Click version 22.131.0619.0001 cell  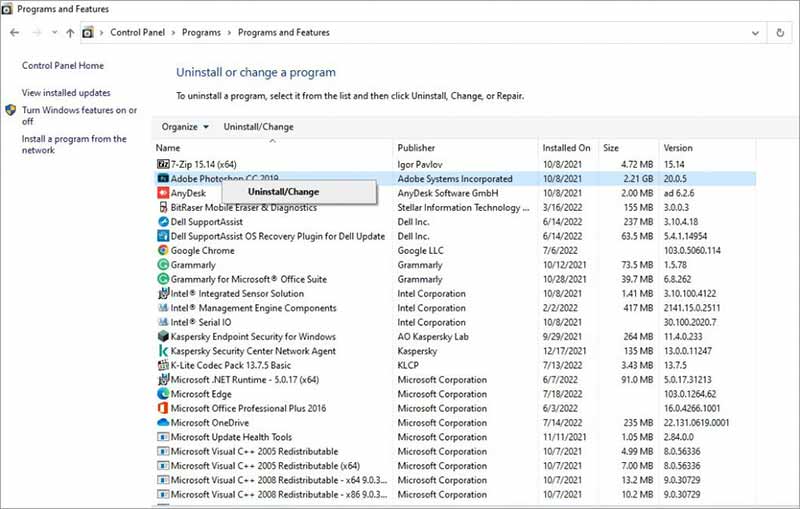click(x=696, y=423)
